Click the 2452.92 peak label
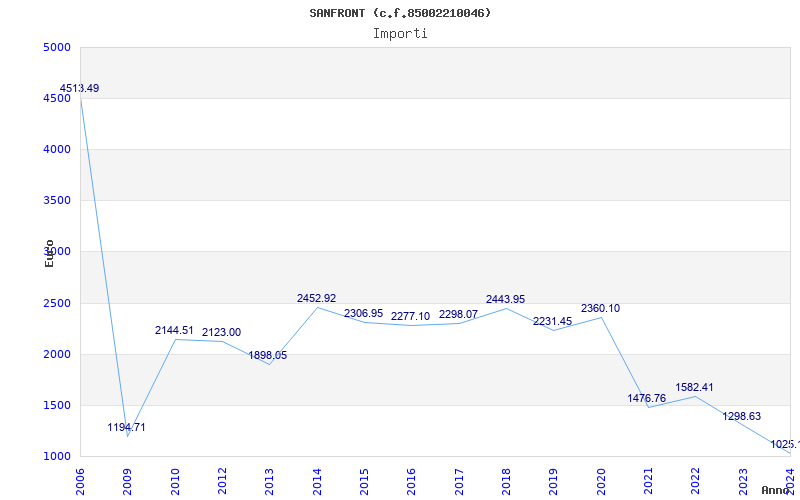Image resolution: width=800 pixels, height=500 pixels. click(317, 298)
